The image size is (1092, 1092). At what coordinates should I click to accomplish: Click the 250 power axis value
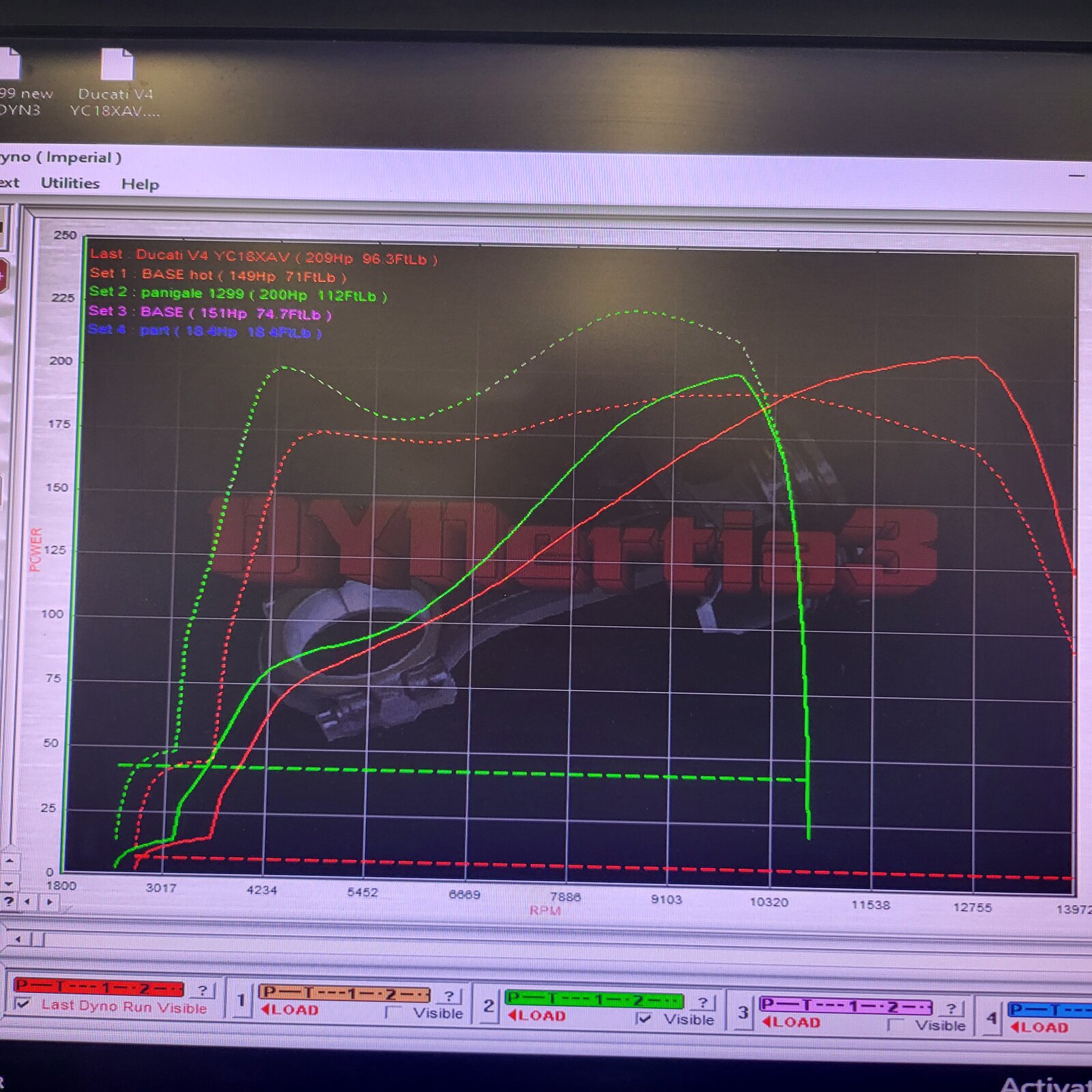65,235
